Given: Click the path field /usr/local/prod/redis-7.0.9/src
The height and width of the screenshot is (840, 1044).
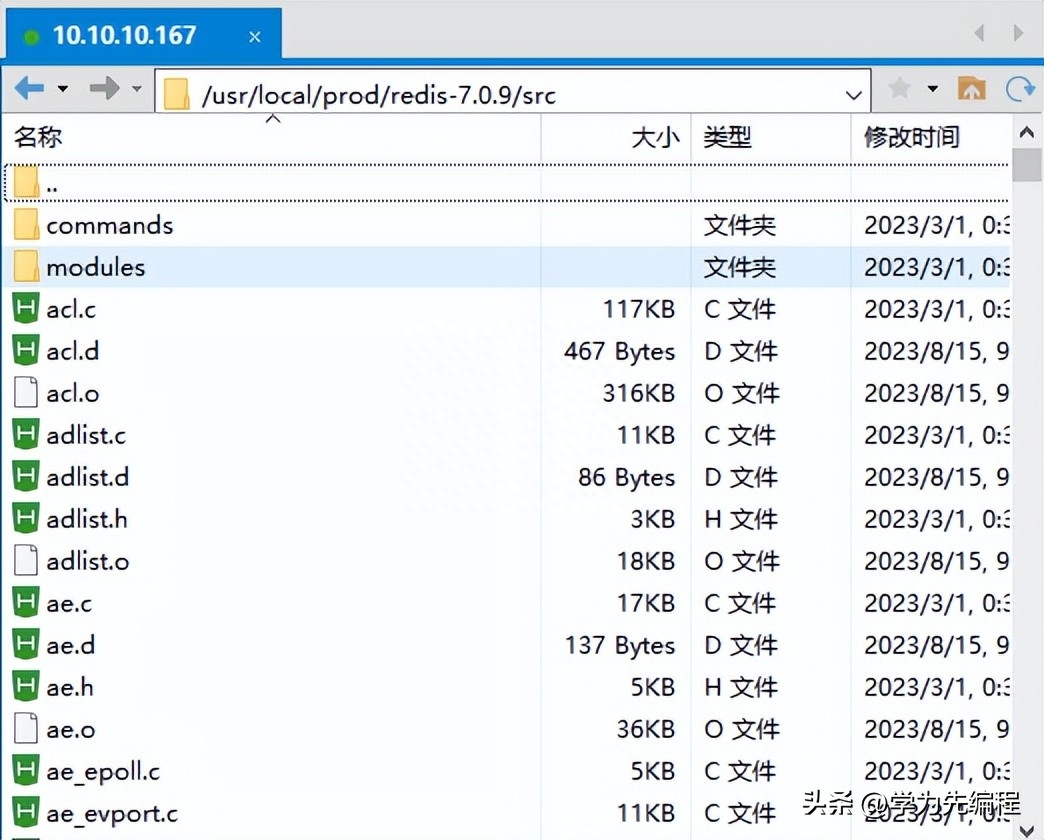Looking at the screenshot, I should pos(513,91).
